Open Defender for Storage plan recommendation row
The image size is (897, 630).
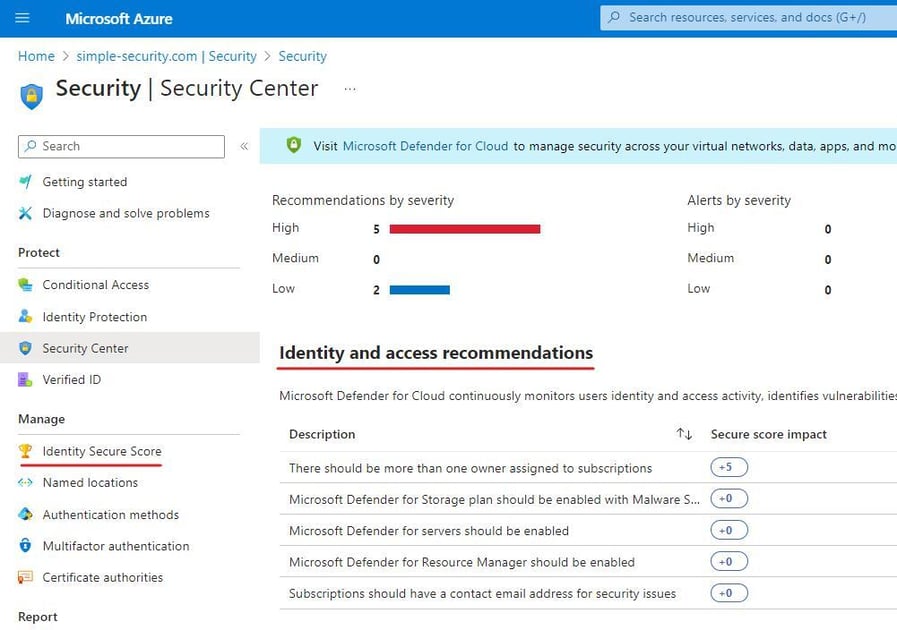tap(494, 500)
